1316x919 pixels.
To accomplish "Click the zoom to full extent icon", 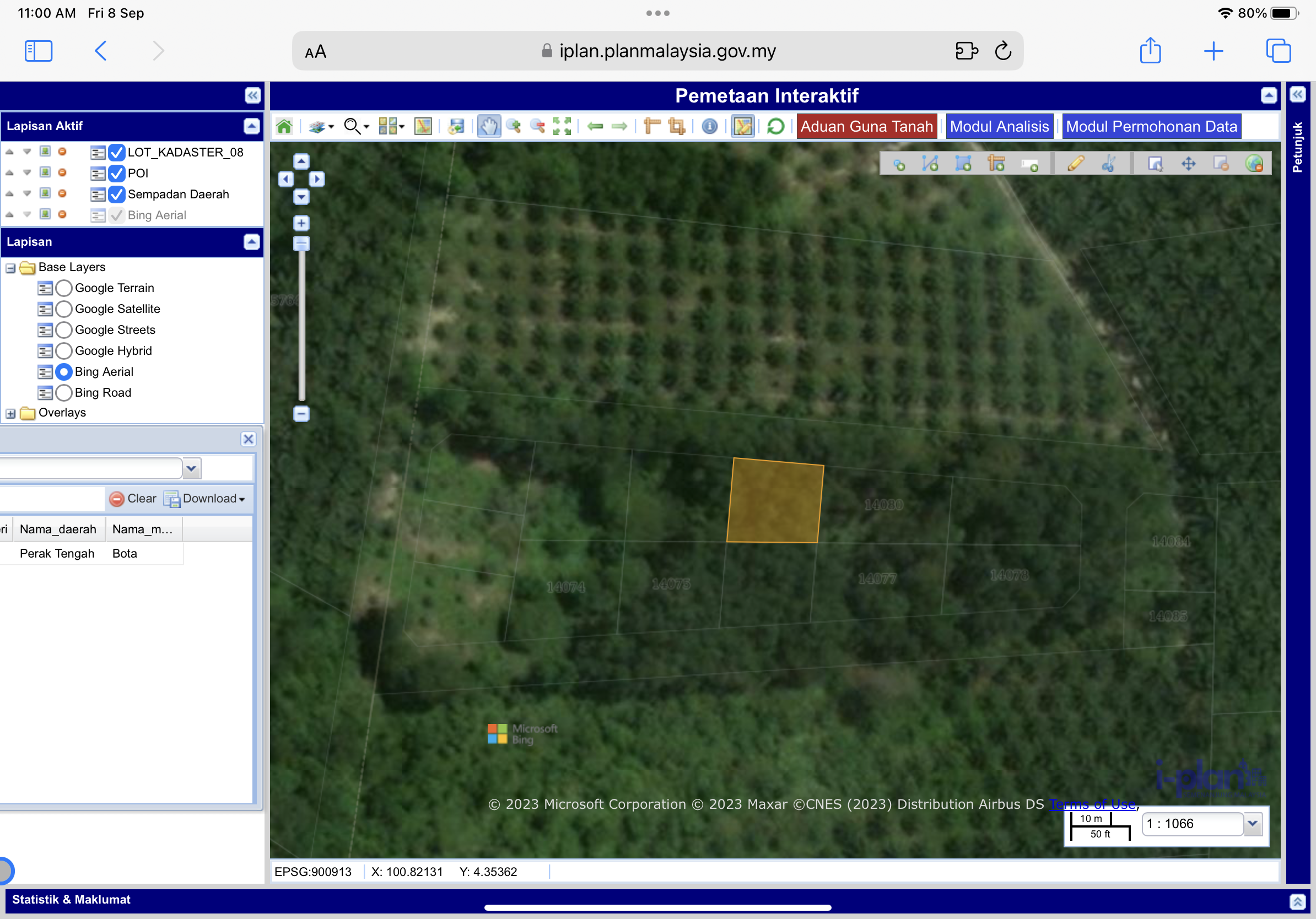I will point(562,126).
